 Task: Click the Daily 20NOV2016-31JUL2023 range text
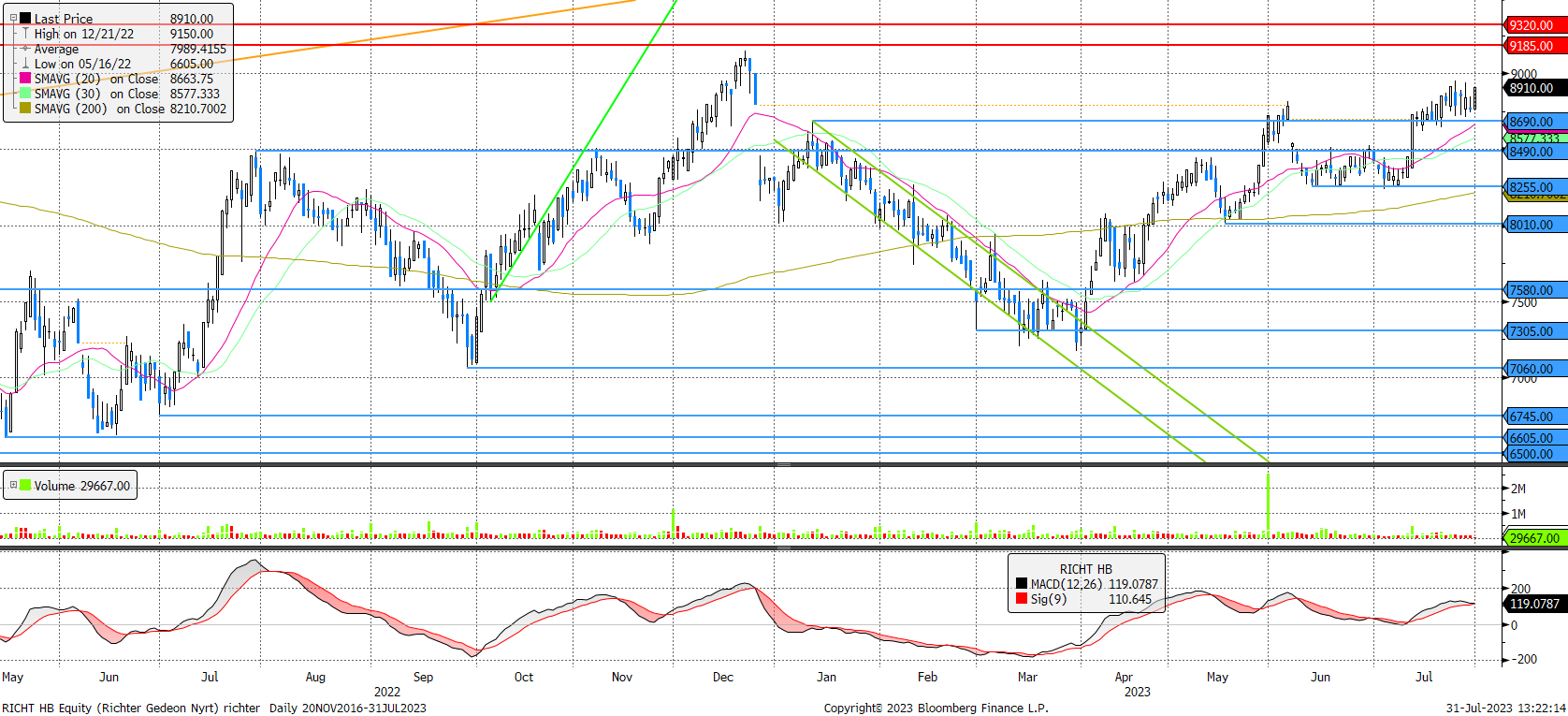click(x=348, y=708)
